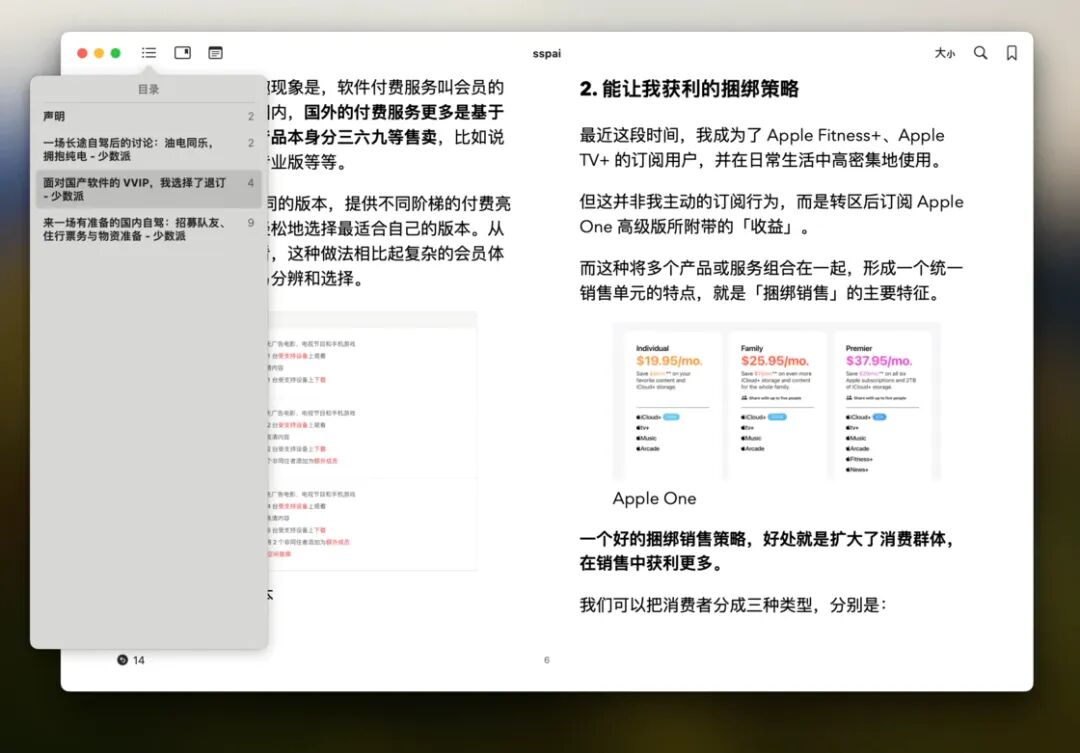Jump to 来一场有准备的国内自驾 chapter
1080x753 pixels.
[149, 229]
